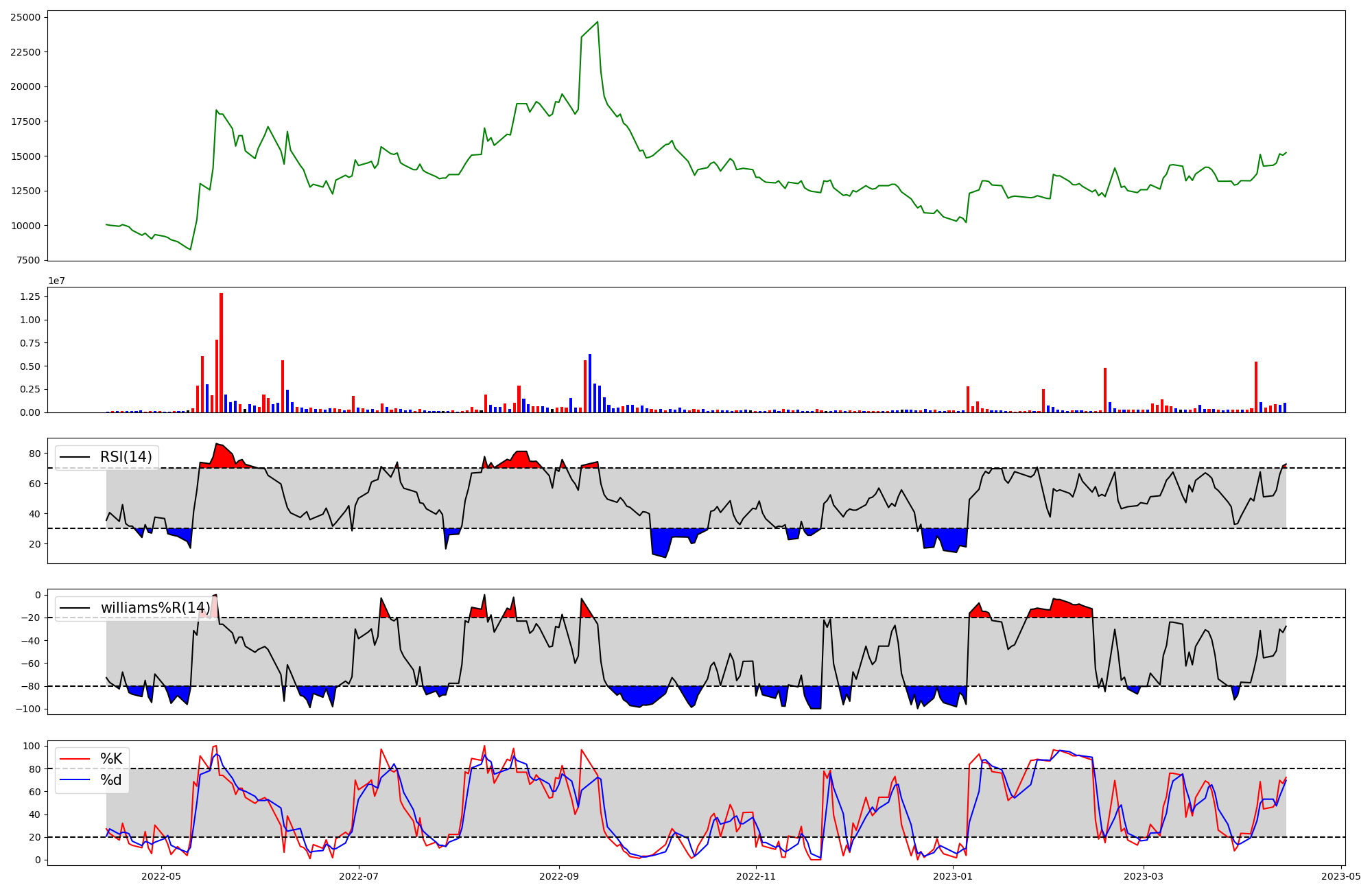Click the 2022-11 x-axis date label
1372x892 pixels.
point(756,876)
